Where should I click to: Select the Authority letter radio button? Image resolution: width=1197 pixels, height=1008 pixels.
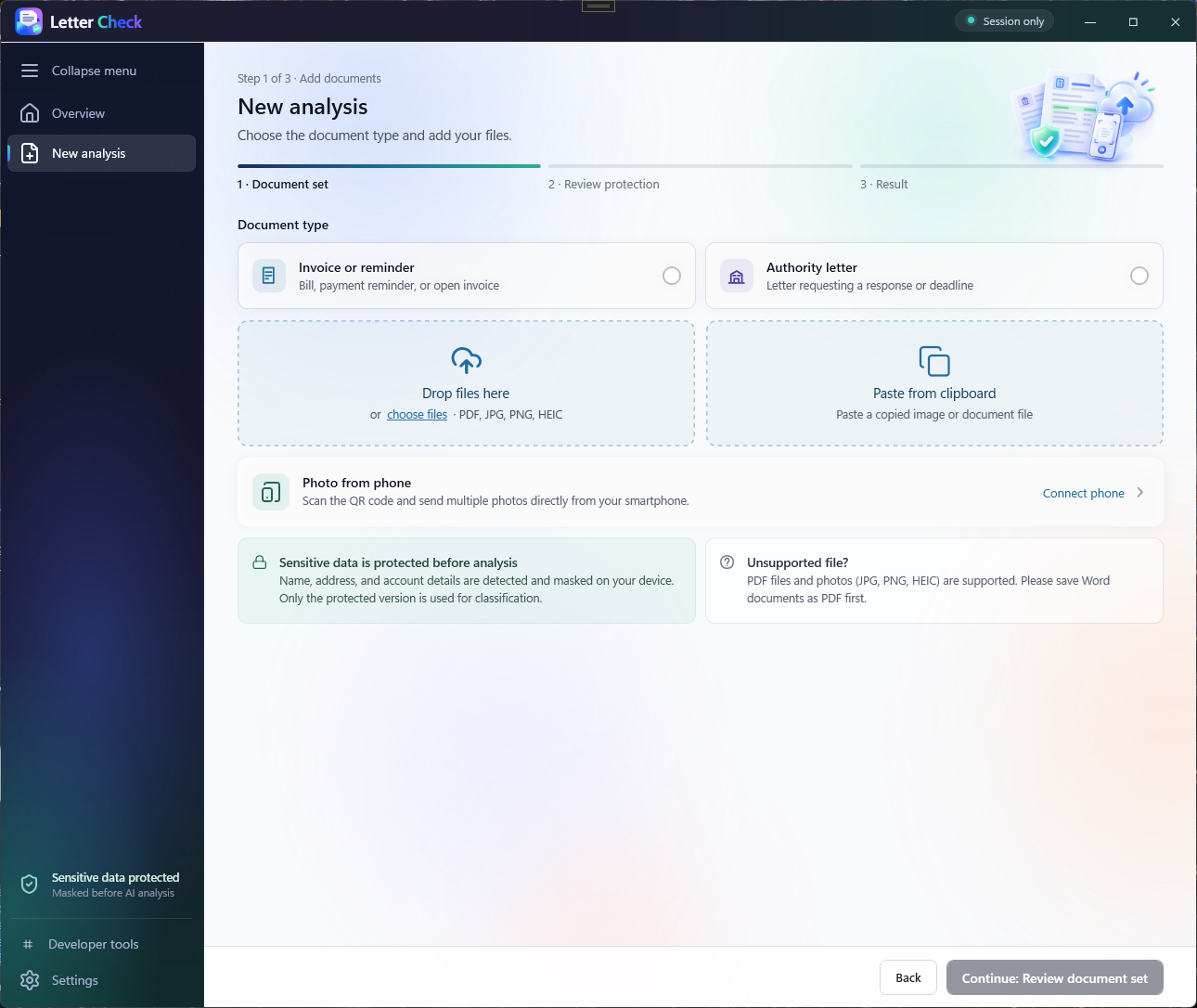click(x=1139, y=276)
